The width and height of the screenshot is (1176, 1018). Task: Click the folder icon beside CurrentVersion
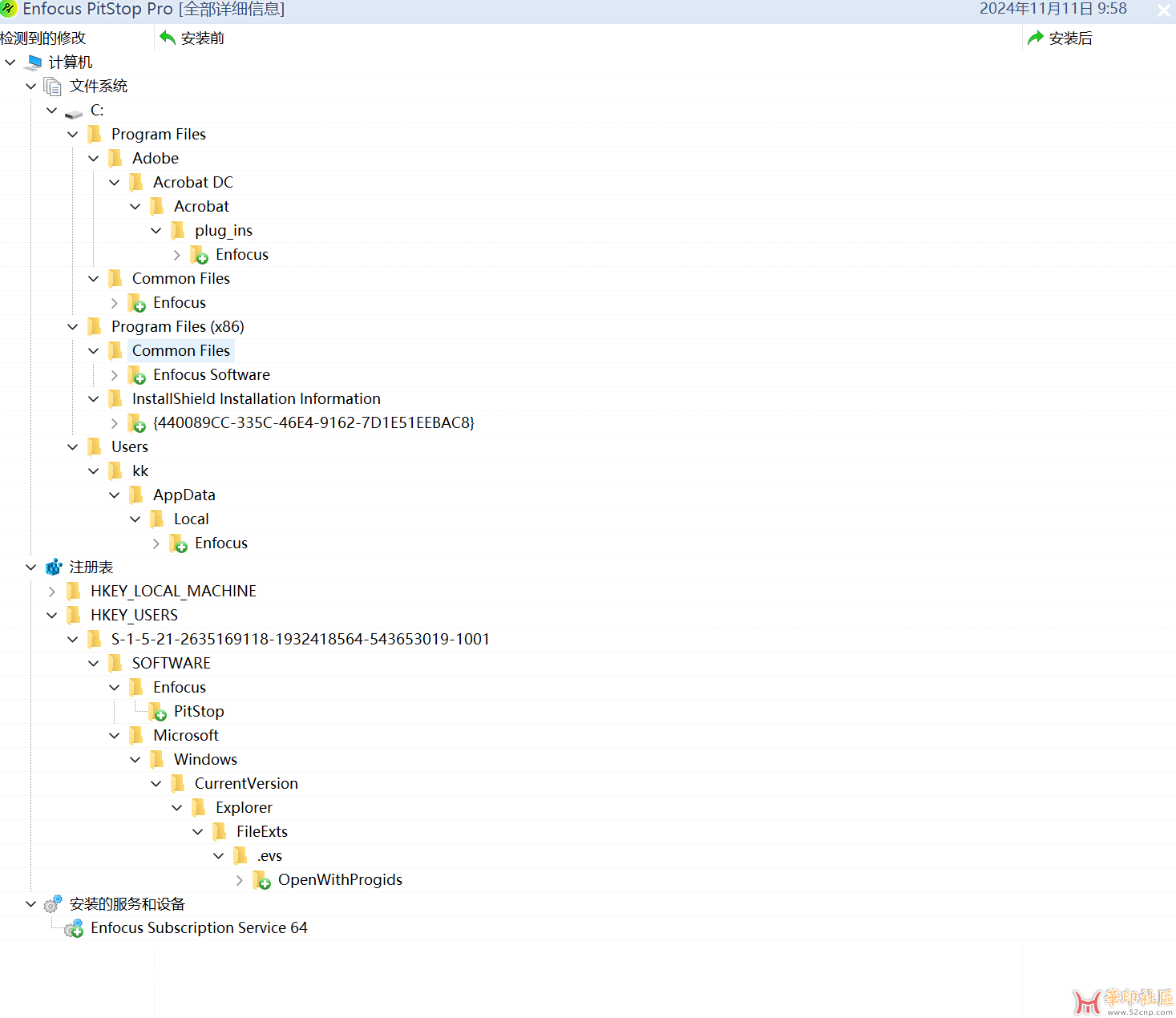178,783
